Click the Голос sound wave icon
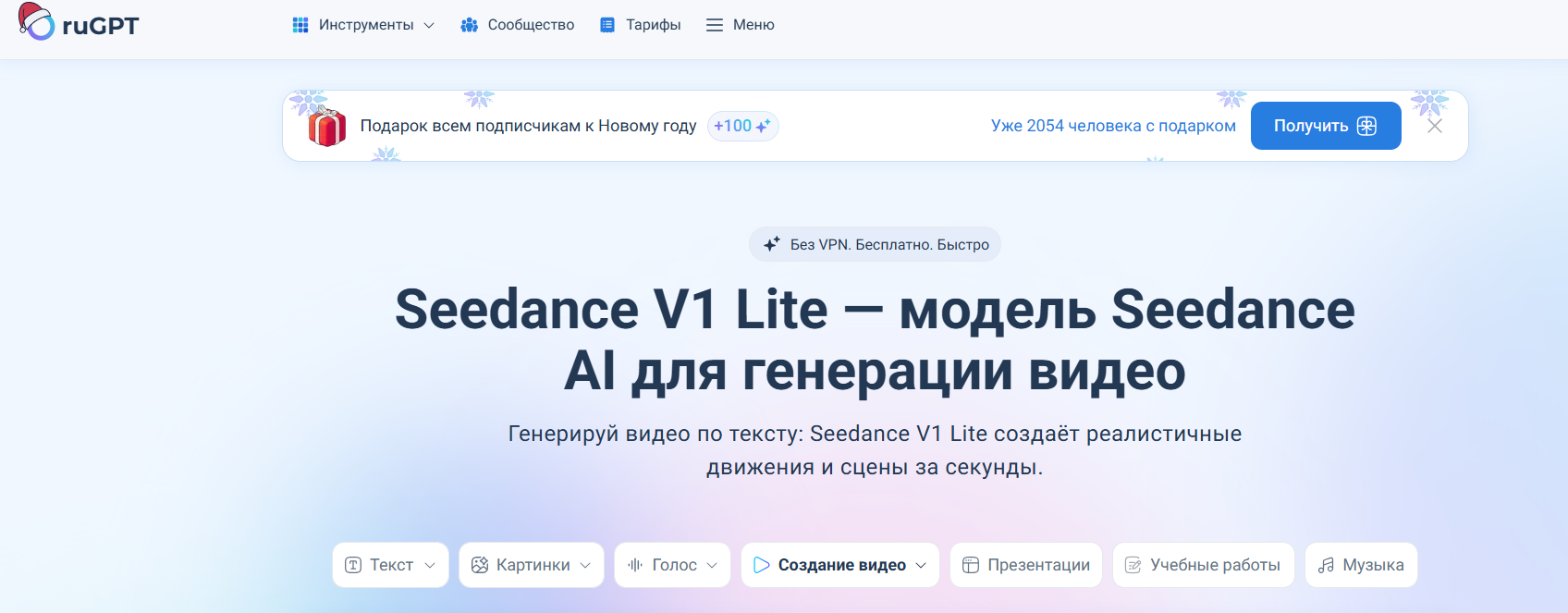This screenshot has width=1568, height=613. tap(635, 565)
